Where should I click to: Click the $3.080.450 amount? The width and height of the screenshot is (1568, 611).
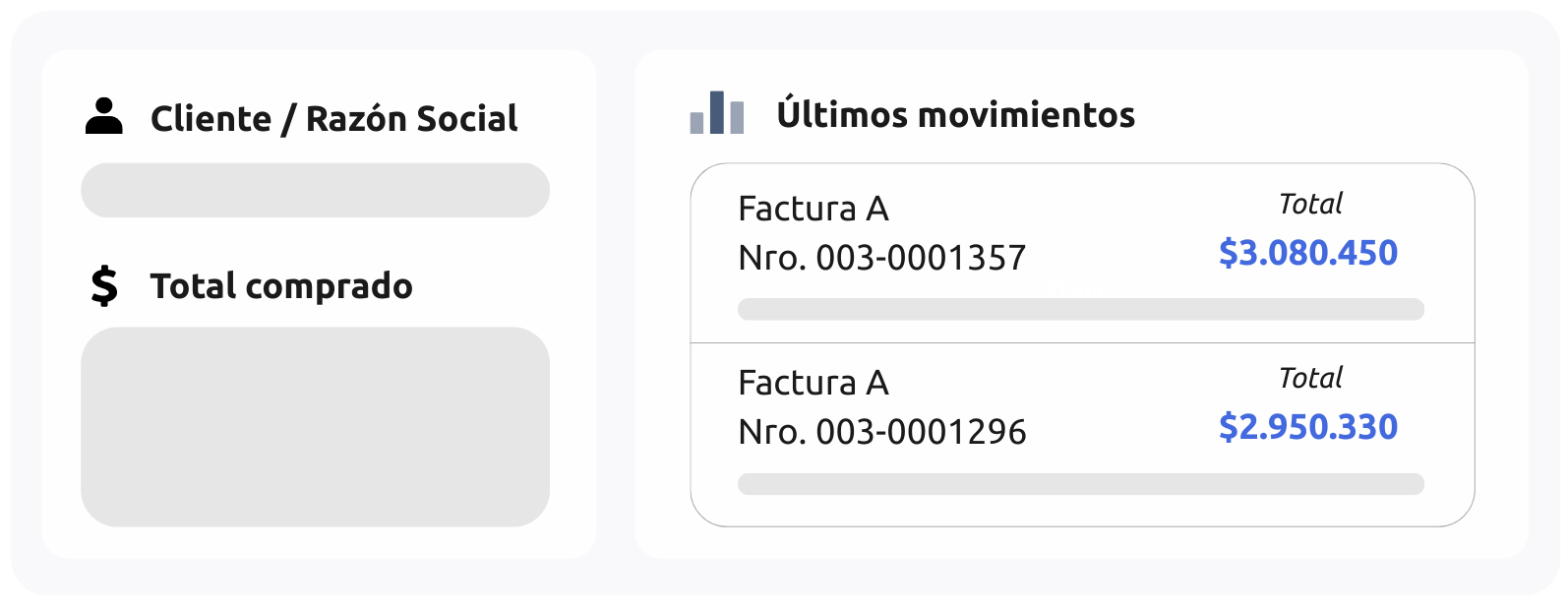click(1308, 253)
